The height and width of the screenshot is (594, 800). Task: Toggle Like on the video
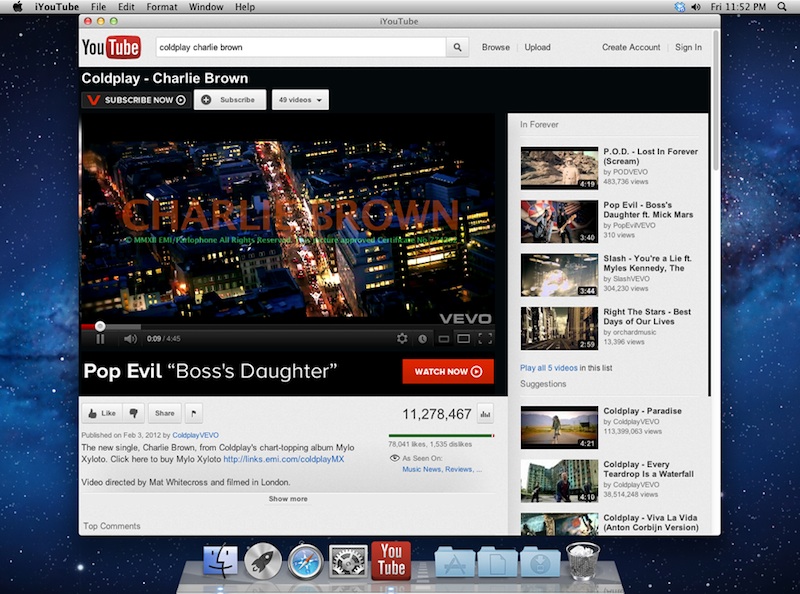(x=102, y=413)
